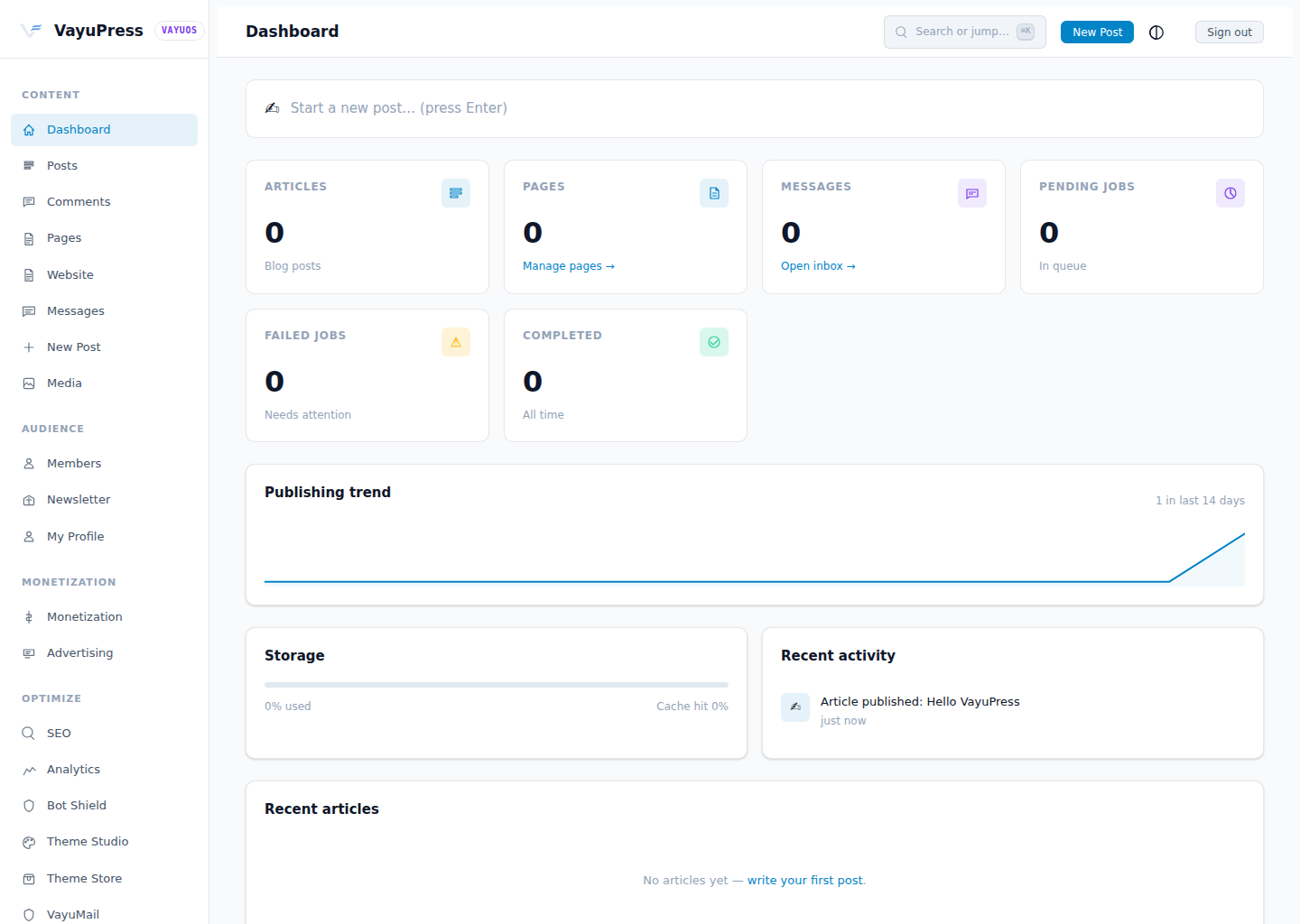Select Members in the Audience section

pos(104,464)
